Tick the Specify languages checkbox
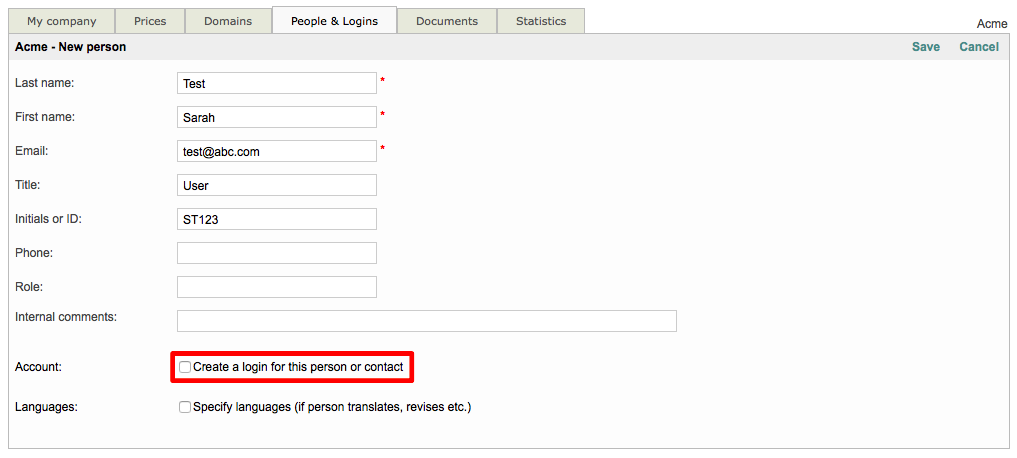1017x458 pixels. coord(185,407)
